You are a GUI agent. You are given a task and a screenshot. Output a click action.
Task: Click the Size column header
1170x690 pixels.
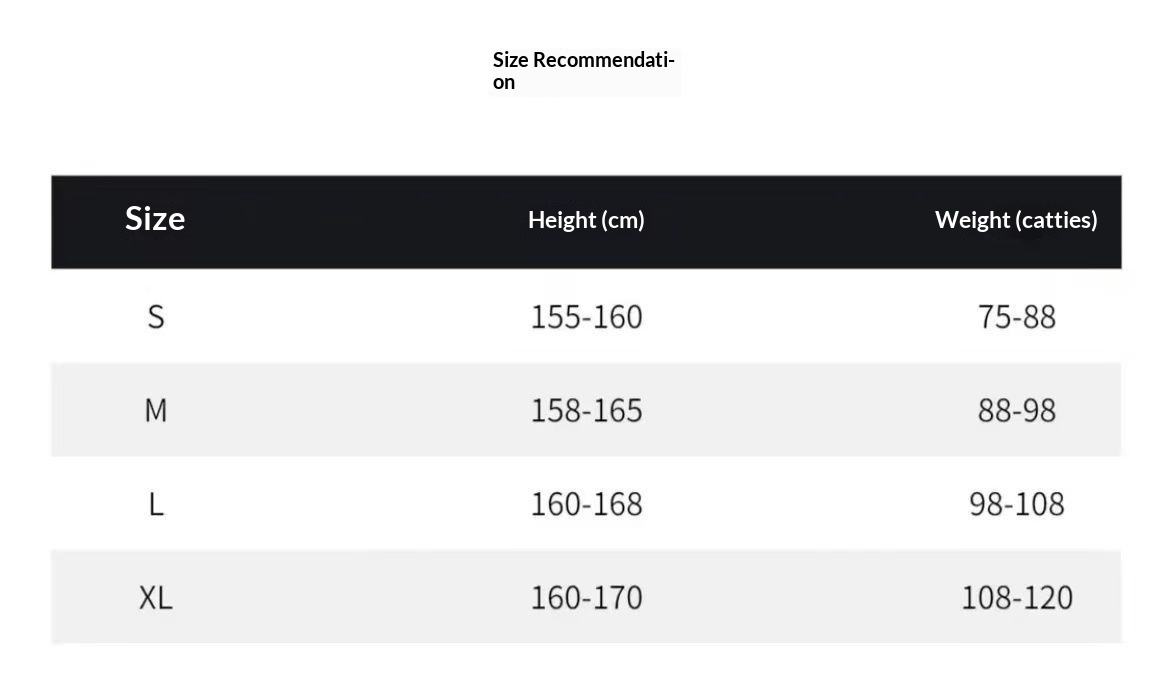(x=155, y=218)
